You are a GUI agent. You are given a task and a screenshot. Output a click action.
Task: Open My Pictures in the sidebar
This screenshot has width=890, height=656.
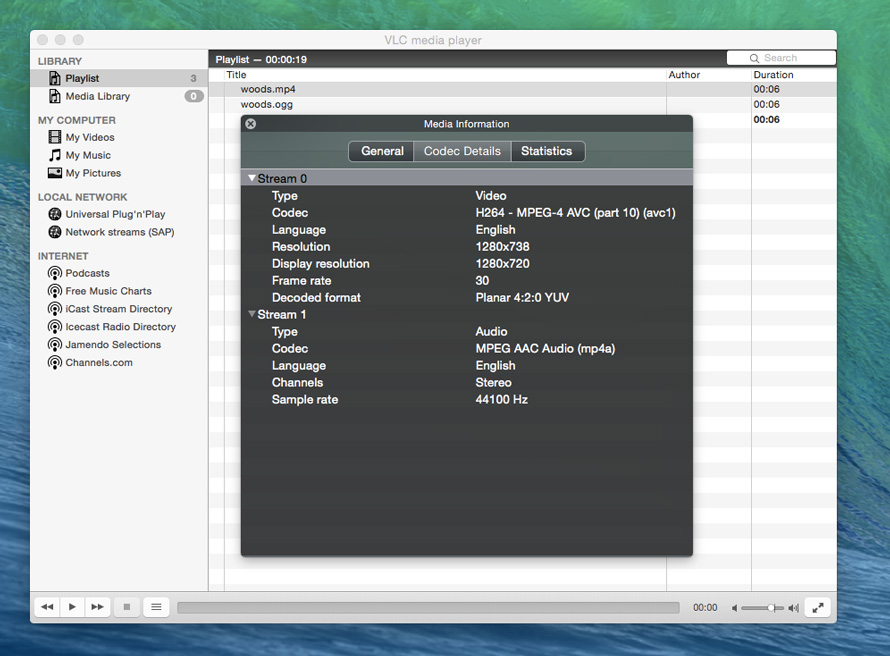tap(119, 173)
